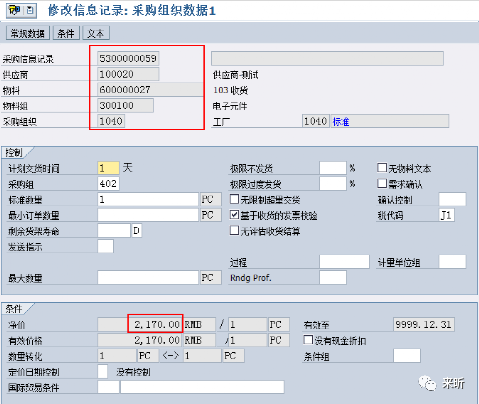Screen dimensions: 479x404
Task: Click the 标准数量 input field
Action: (148, 199)
